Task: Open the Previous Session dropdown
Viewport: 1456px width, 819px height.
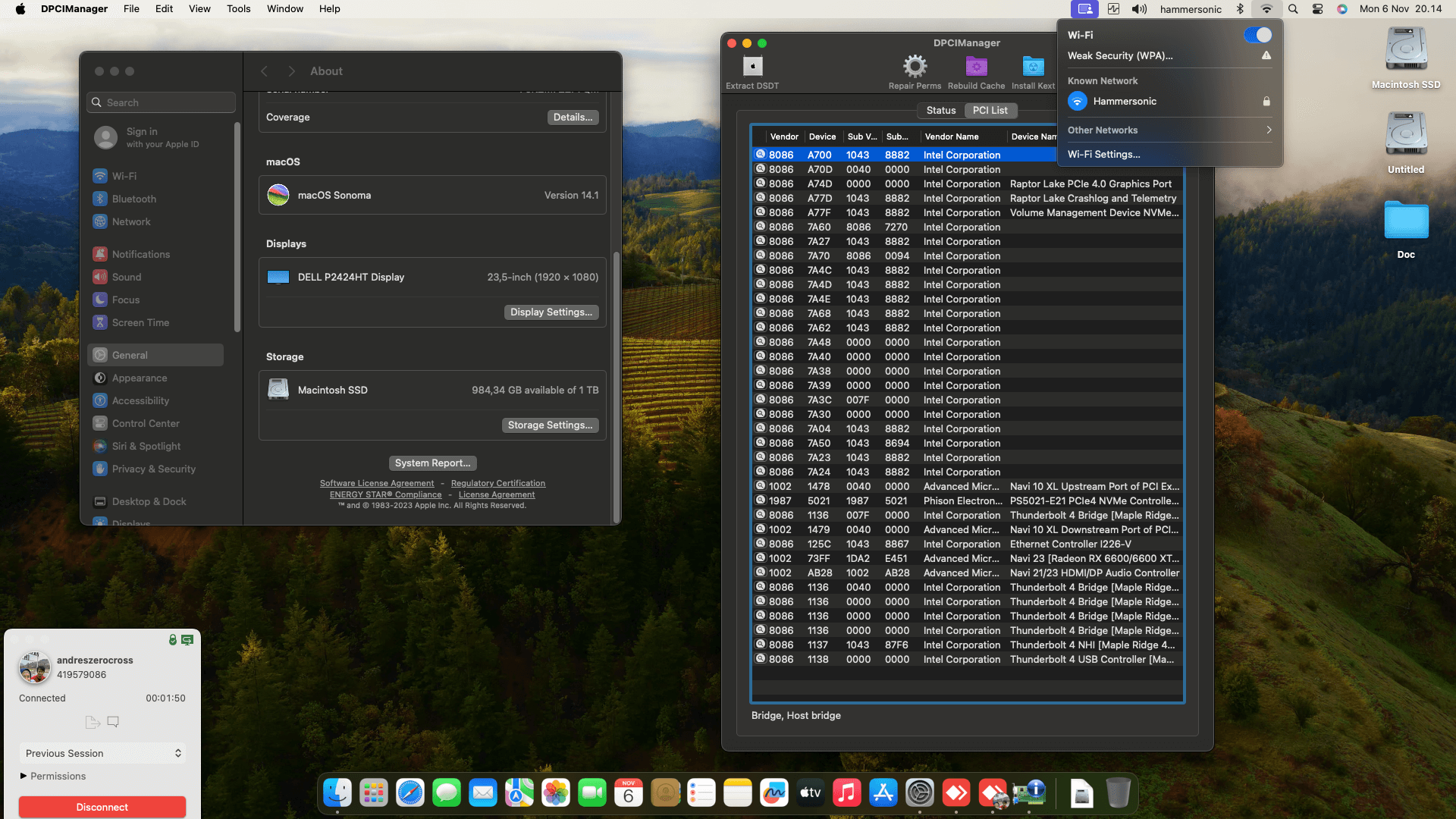Action: point(102,753)
